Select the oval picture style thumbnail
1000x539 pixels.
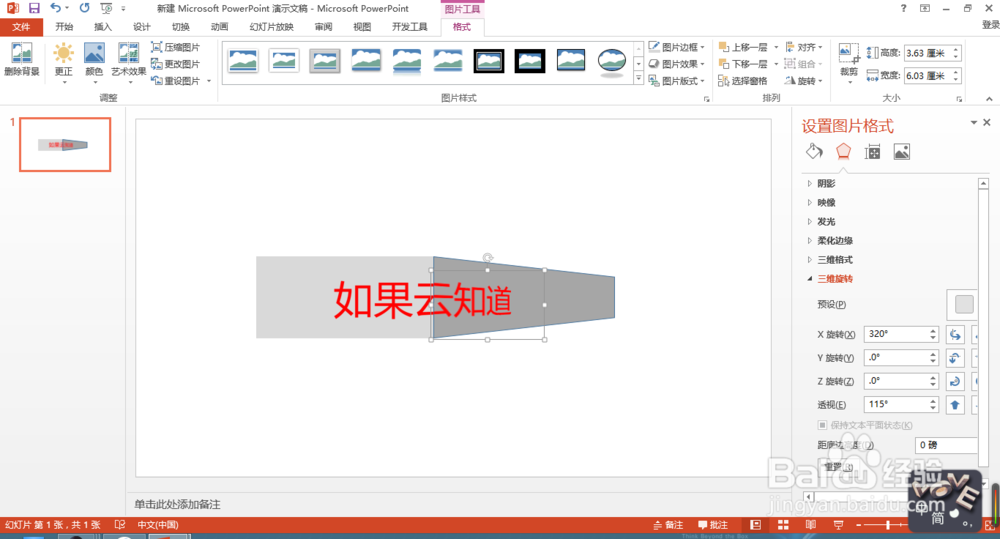(x=612, y=61)
